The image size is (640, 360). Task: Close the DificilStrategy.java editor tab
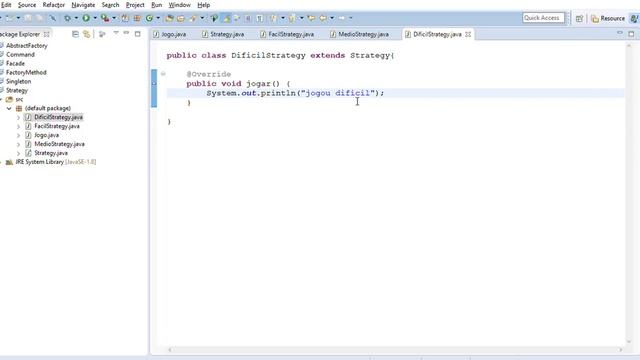point(468,34)
